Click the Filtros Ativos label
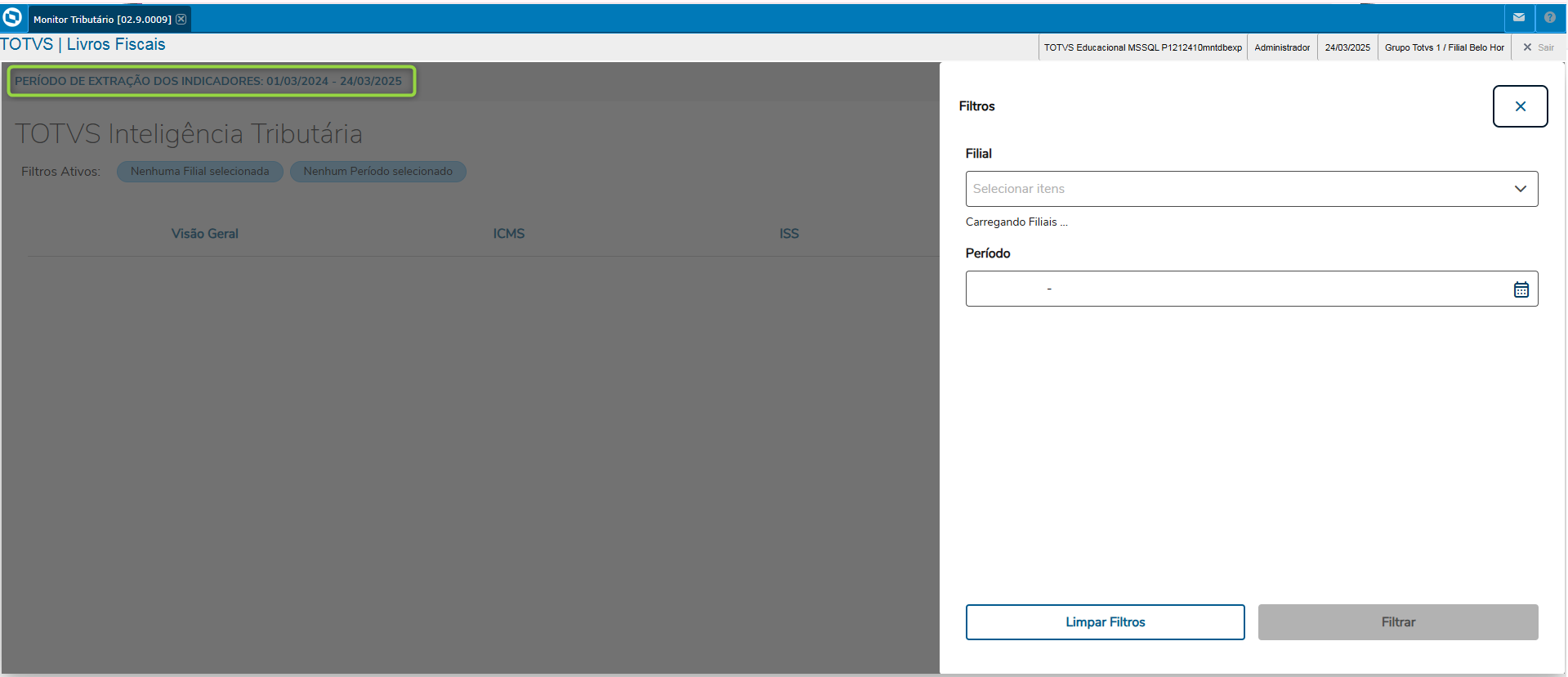Image resolution: width=1568 pixels, height=677 pixels. coord(60,172)
